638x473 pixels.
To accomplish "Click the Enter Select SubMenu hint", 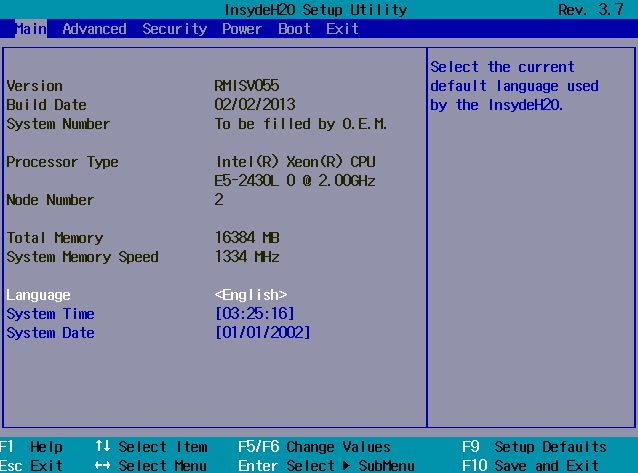I will 326,465.
